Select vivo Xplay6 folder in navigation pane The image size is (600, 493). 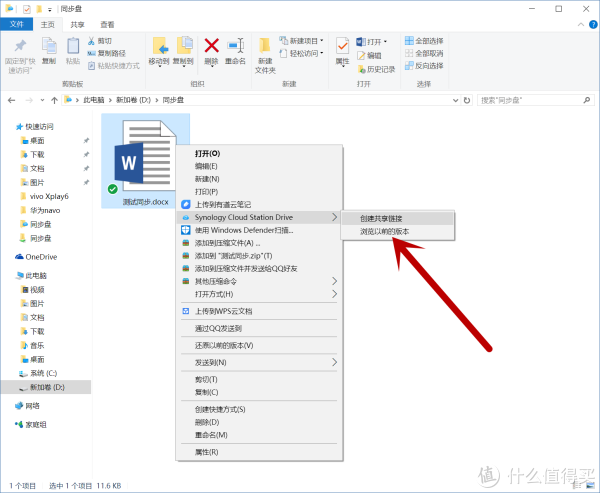pyautogui.click(x=45, y=196)
